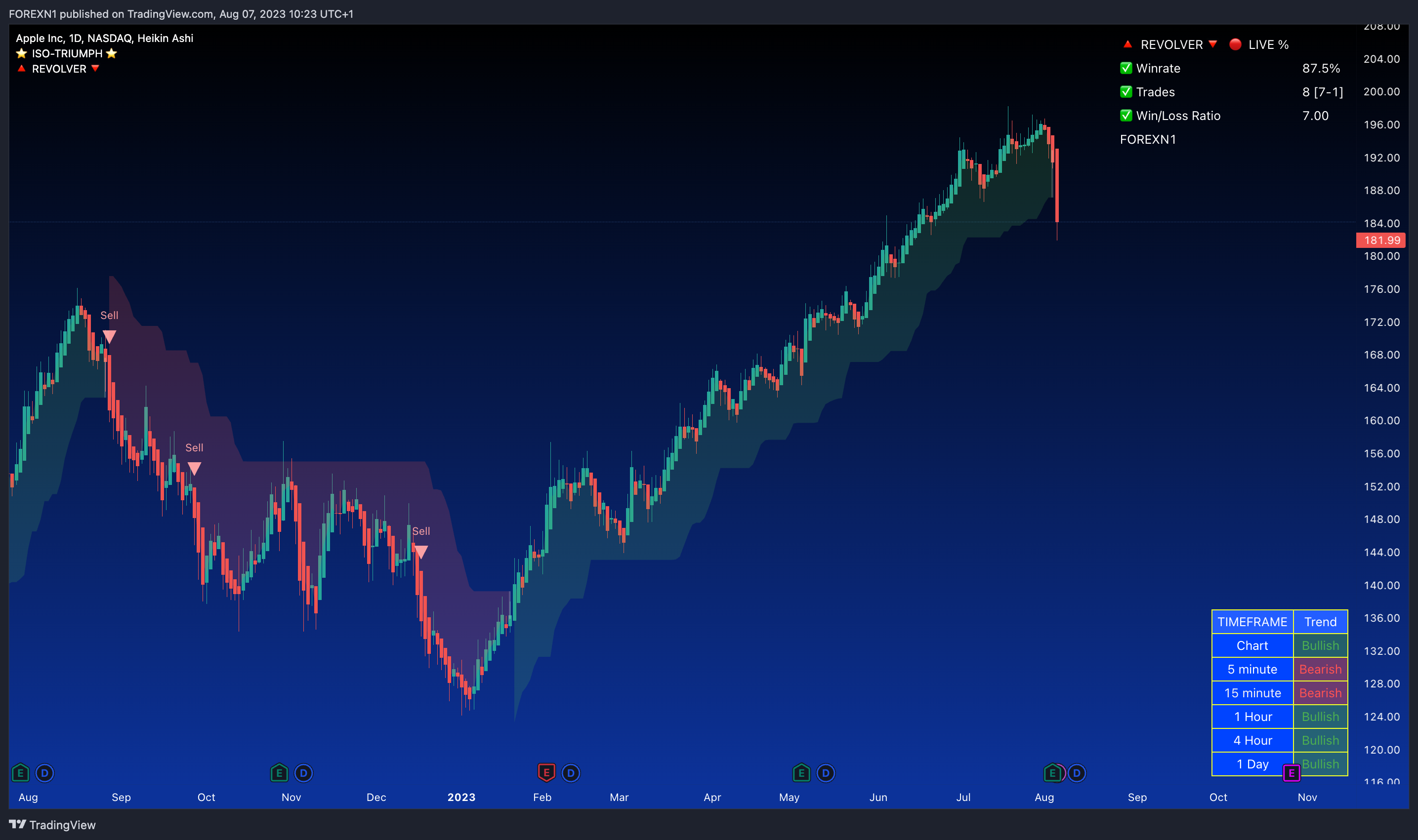The width and height of the screenshot is (1418, 840).
Task: Click the red down-triangle after REVOLVER legend
Action: [95, 69]
